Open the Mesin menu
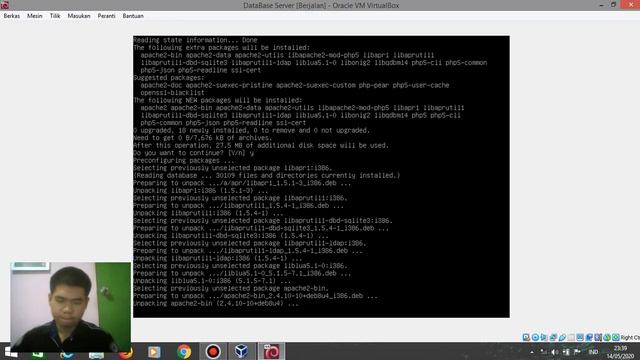 (x=35, y=16)
